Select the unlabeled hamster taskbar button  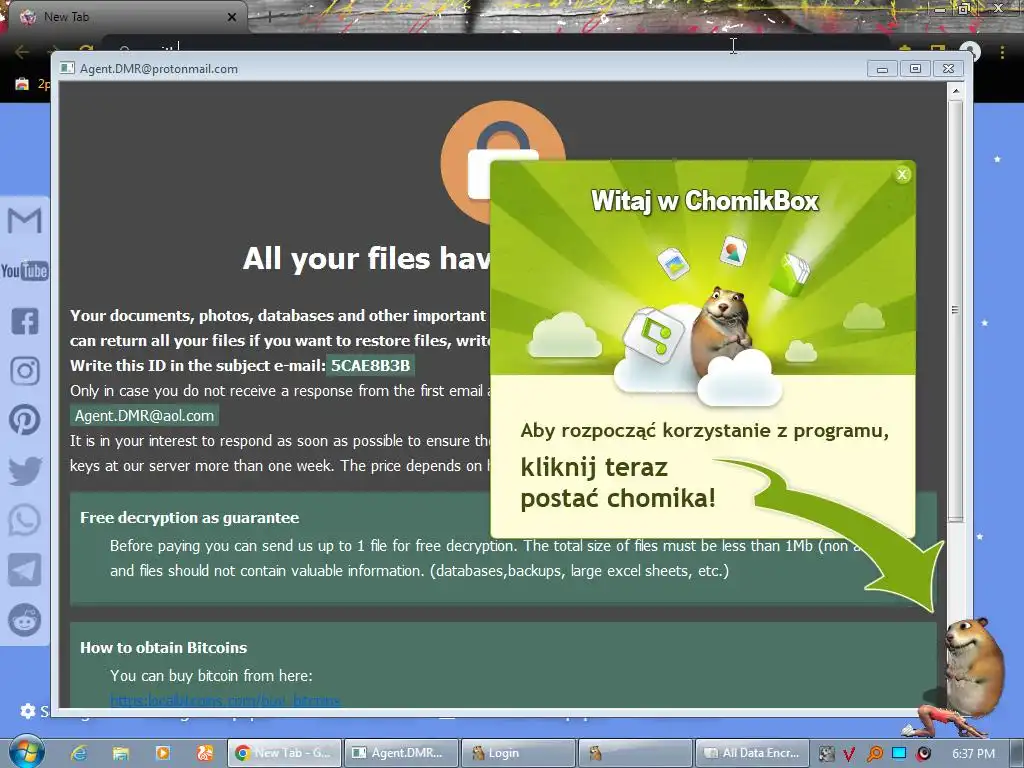tap(635, 753)
